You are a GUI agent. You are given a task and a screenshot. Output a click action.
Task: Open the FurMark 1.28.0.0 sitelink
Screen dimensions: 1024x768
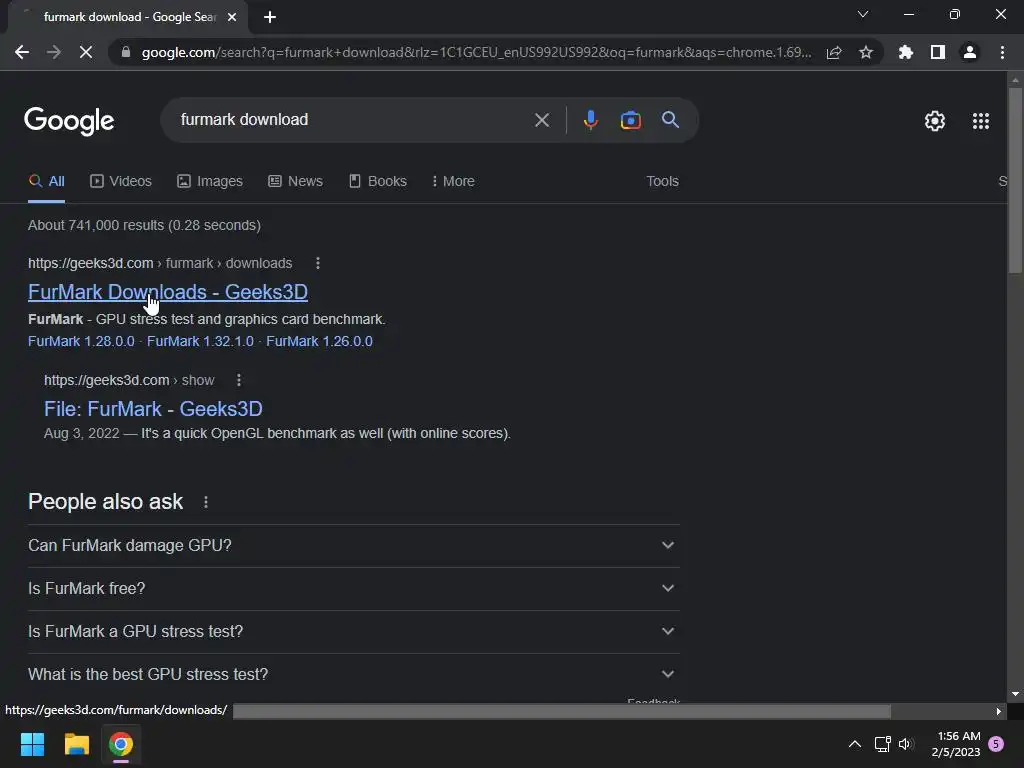[81, 342]
